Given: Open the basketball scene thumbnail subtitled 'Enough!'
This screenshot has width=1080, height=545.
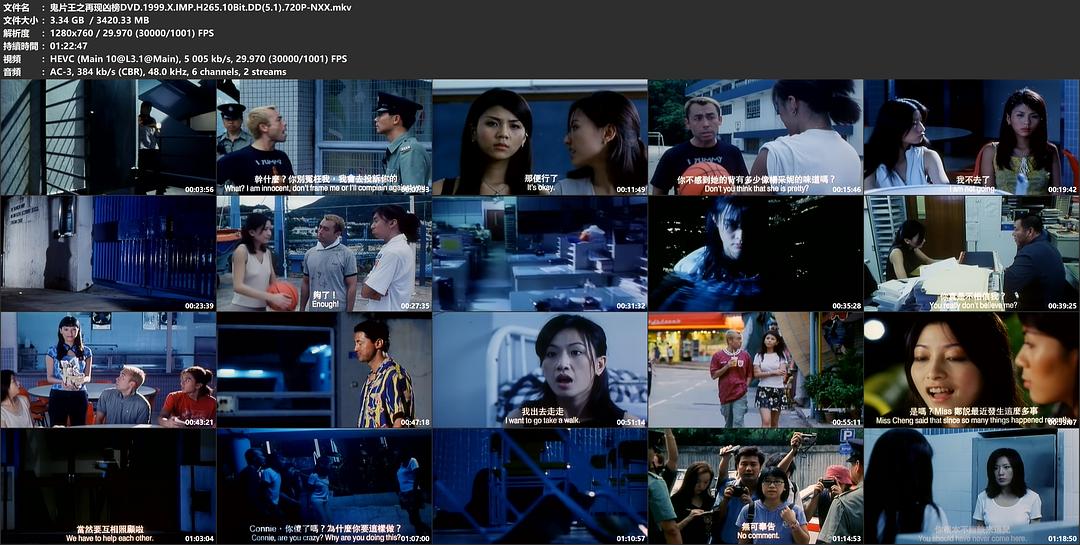Looking at the screenshot, I should tap(324, 253).
